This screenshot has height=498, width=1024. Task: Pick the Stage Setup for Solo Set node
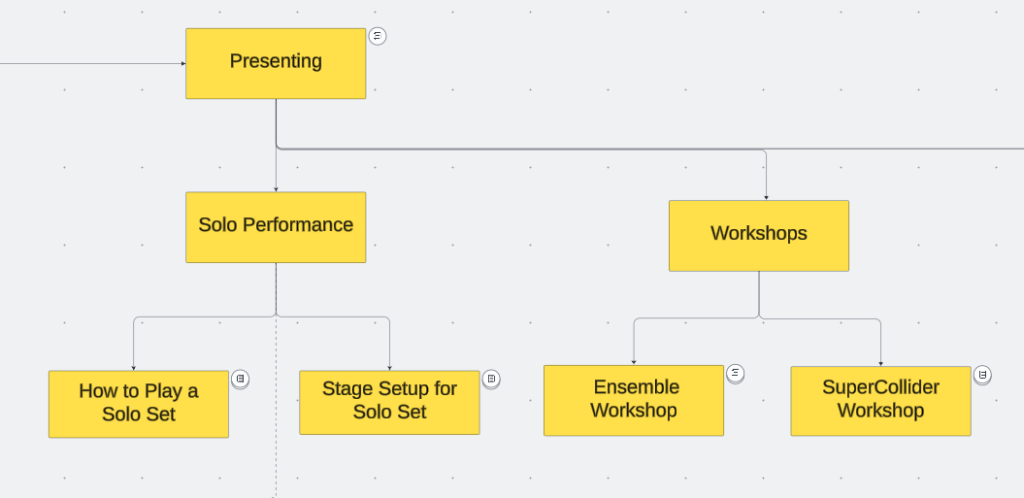(389, 402)
